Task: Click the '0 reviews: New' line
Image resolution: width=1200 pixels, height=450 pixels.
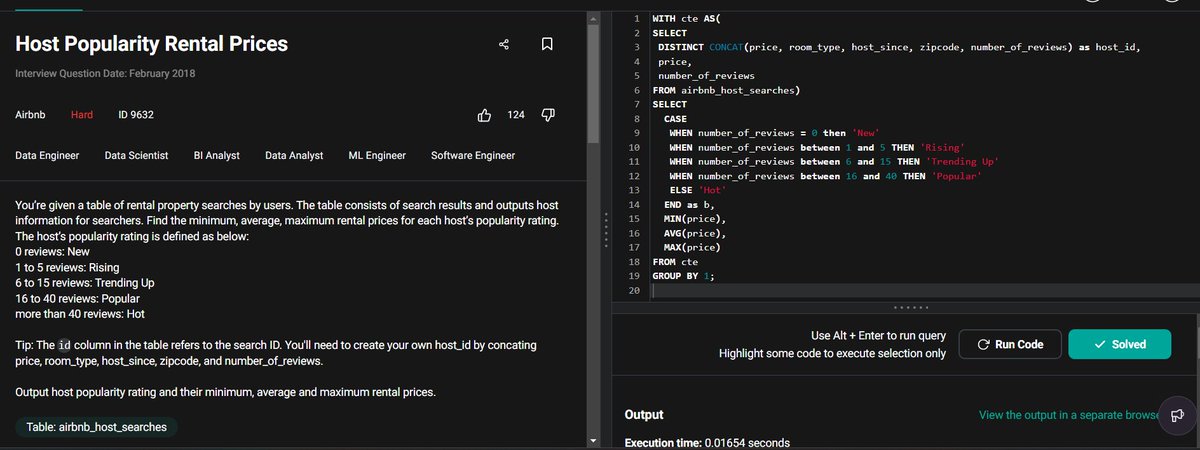Action: (x=53, y=250)
